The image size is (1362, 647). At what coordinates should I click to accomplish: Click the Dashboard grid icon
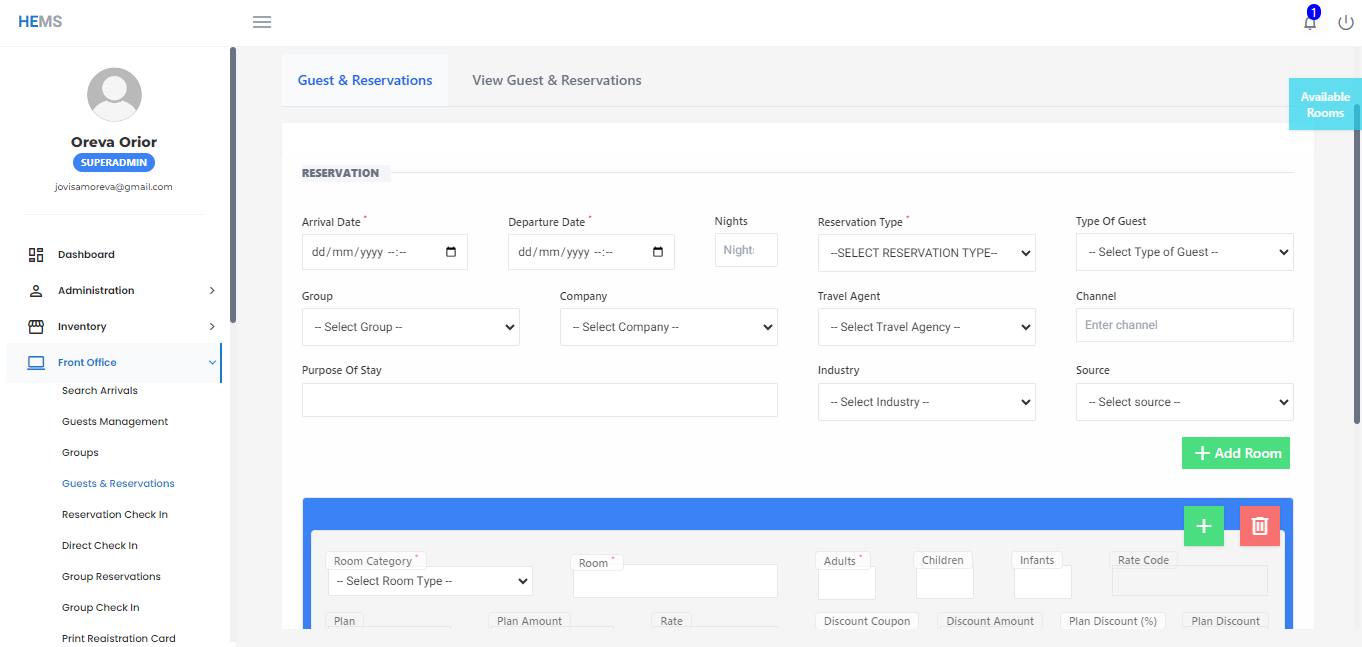[36, 255]
